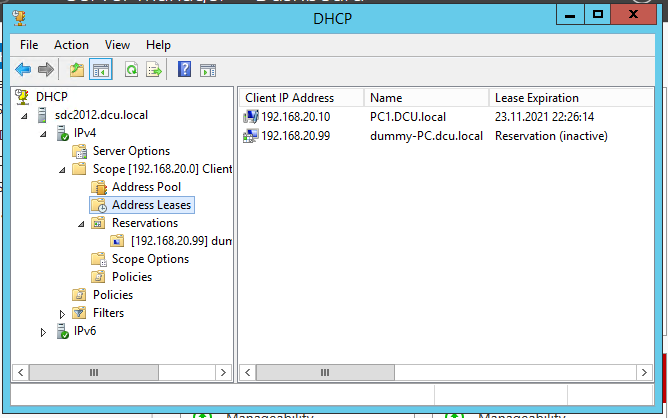Click the tree pane horizontal scrollbar right arrow
The image size is (668, 418).
(225, 372)
